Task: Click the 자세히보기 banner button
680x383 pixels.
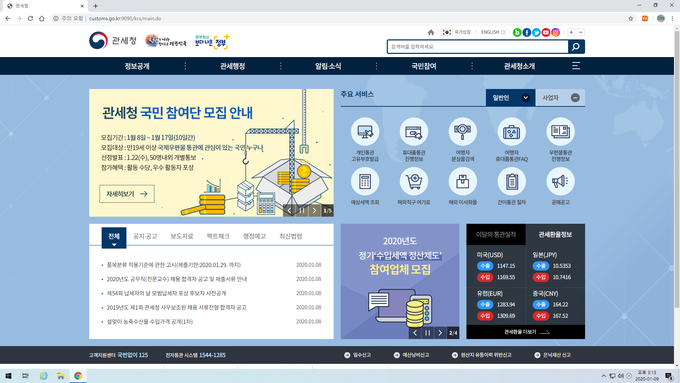Action: tap(127, 194)
